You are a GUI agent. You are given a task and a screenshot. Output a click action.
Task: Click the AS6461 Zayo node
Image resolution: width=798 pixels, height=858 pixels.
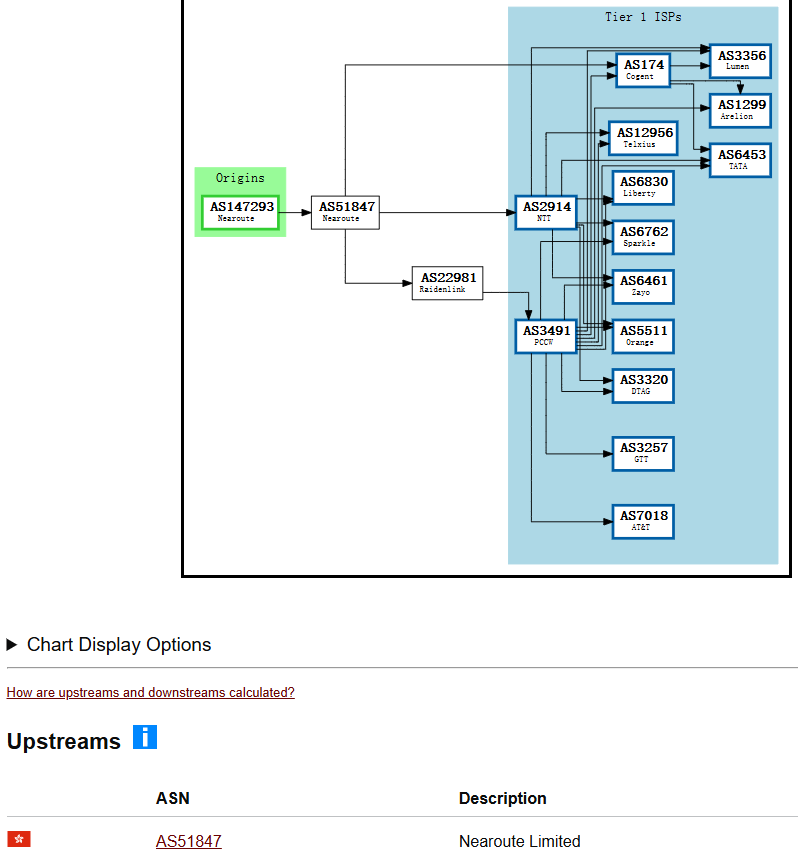[x=642, y=286]
